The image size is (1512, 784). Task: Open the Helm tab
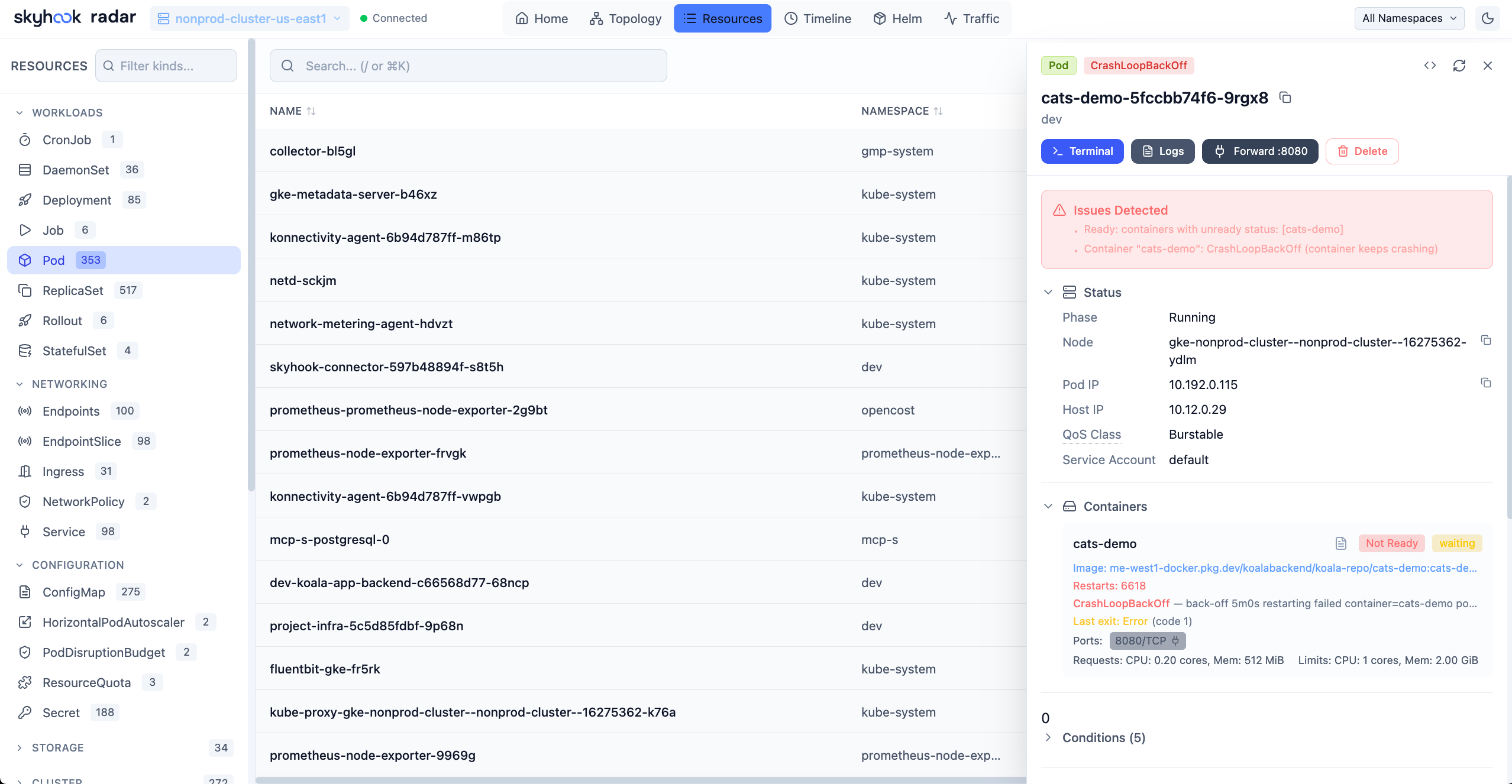pos(897,18)
